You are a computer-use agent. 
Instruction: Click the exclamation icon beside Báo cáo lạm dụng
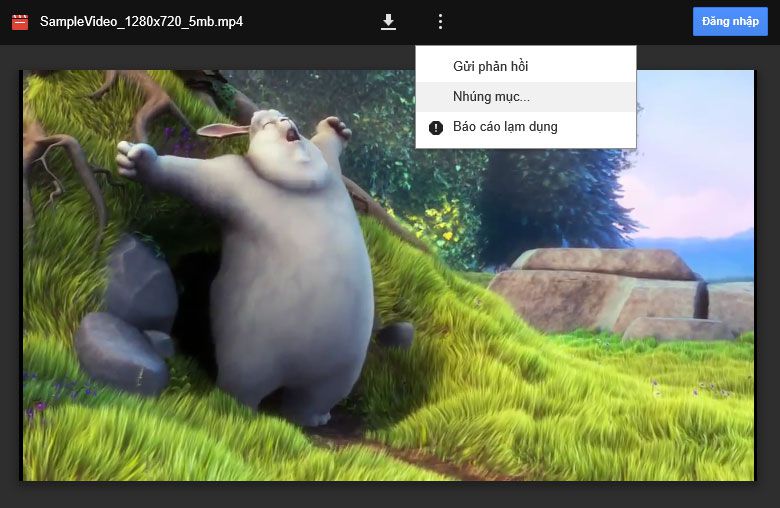(436, 128)
